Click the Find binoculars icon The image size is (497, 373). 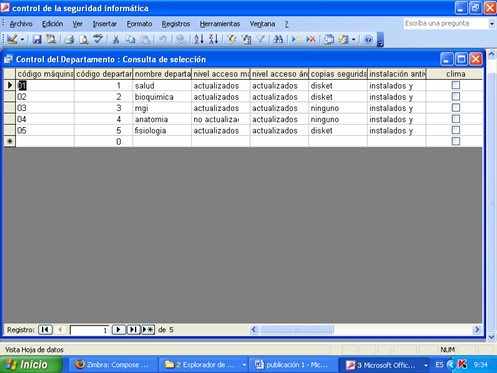tap(278, 39)
